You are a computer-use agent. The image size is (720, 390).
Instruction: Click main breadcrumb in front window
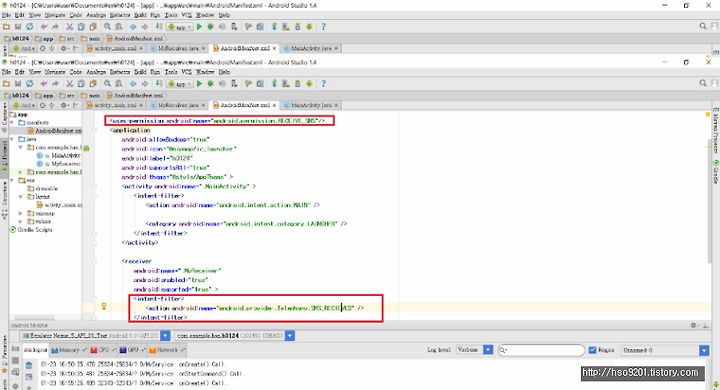[x=91, y=96]
